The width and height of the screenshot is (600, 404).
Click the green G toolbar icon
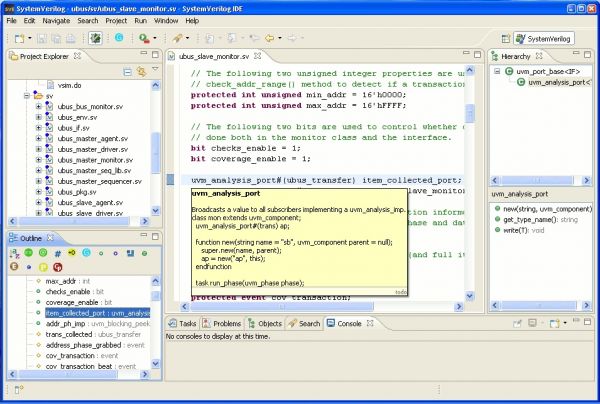coord(119,38)
